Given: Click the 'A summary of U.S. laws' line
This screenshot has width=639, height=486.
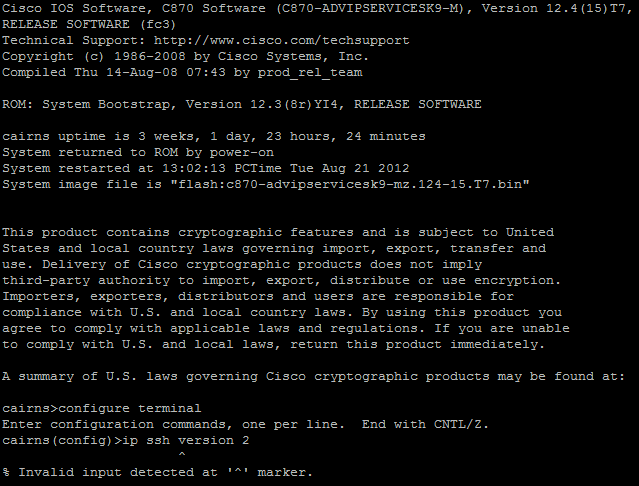Looking at the screenshot, I should [x=313, y=376].
